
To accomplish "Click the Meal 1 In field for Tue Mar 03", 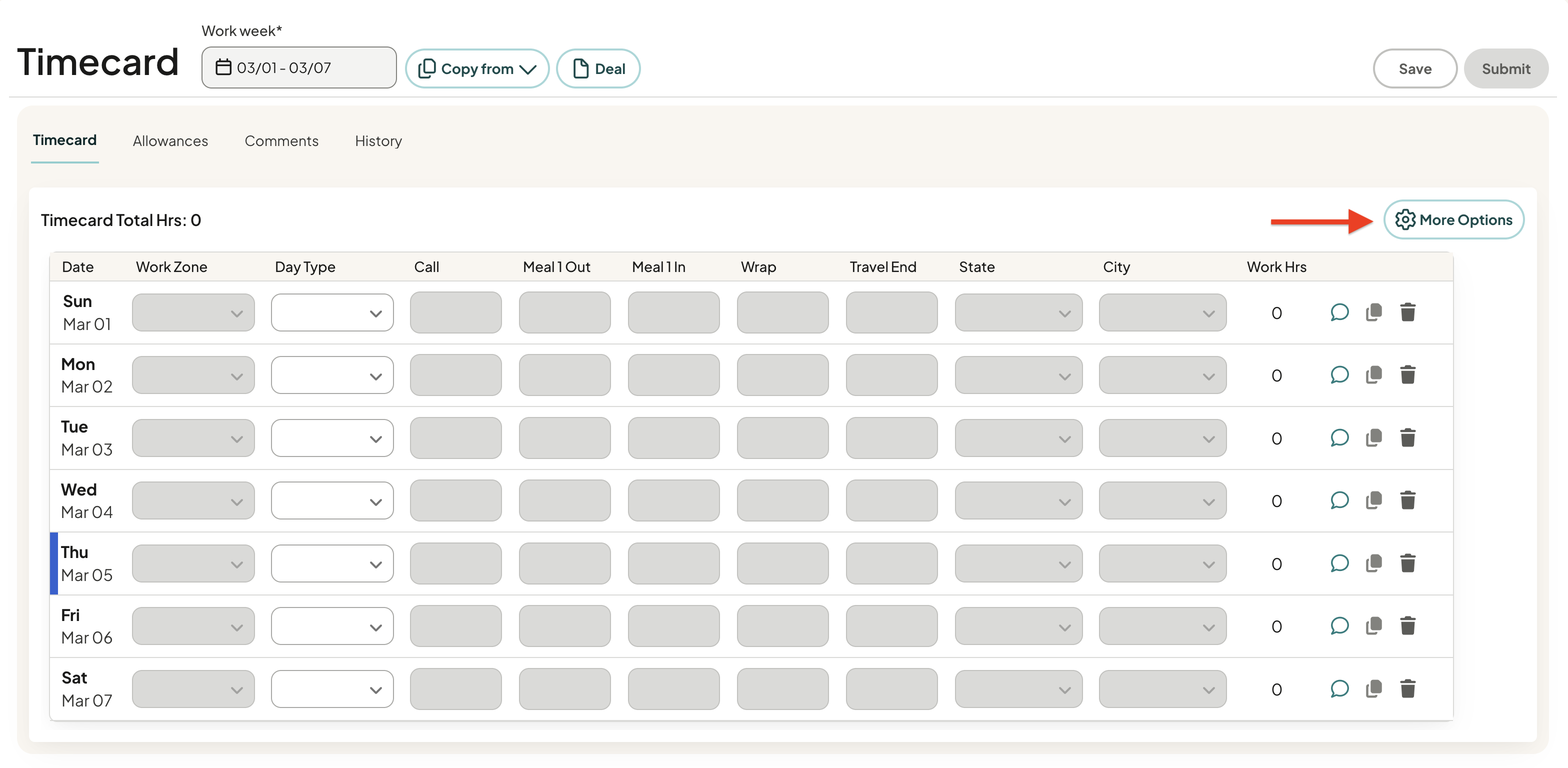I will 674,438.
